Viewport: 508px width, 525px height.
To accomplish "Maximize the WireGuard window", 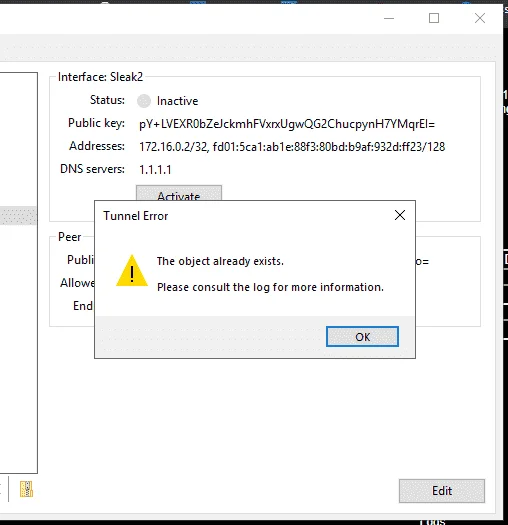I will [x=434, y=18].
